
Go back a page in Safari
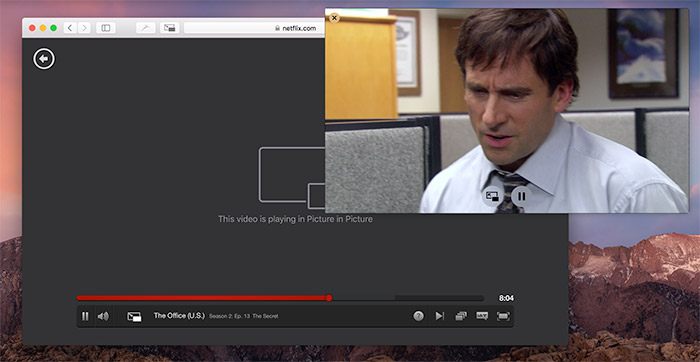[70, 28]
